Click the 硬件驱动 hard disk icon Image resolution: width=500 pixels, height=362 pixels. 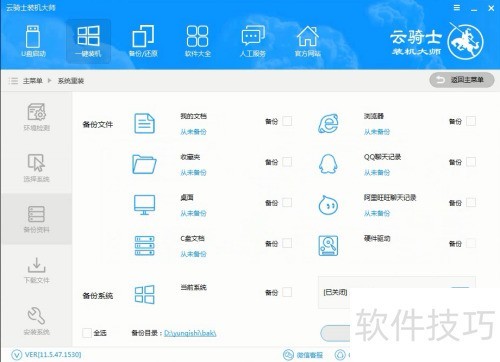click(328, 246)
